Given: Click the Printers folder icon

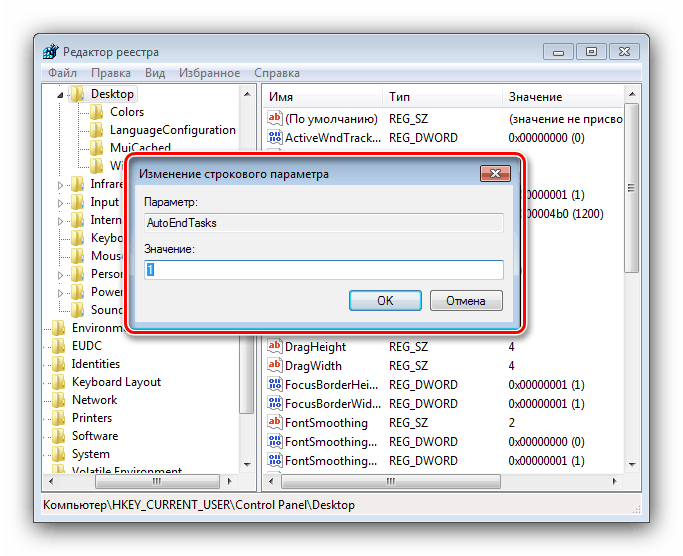Looking at the screenshot, I should point(58,418).
